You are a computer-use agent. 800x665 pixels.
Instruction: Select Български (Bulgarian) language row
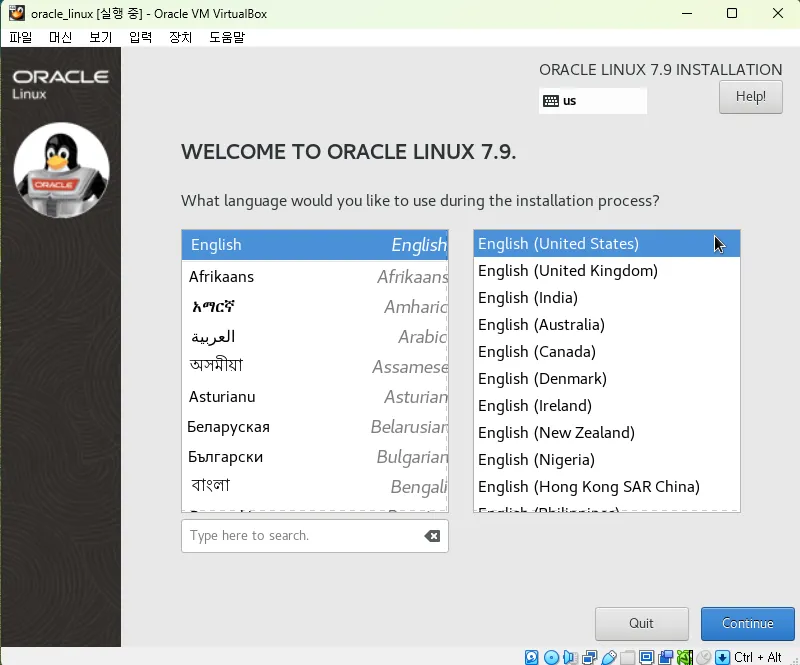(x=315, y=457)
